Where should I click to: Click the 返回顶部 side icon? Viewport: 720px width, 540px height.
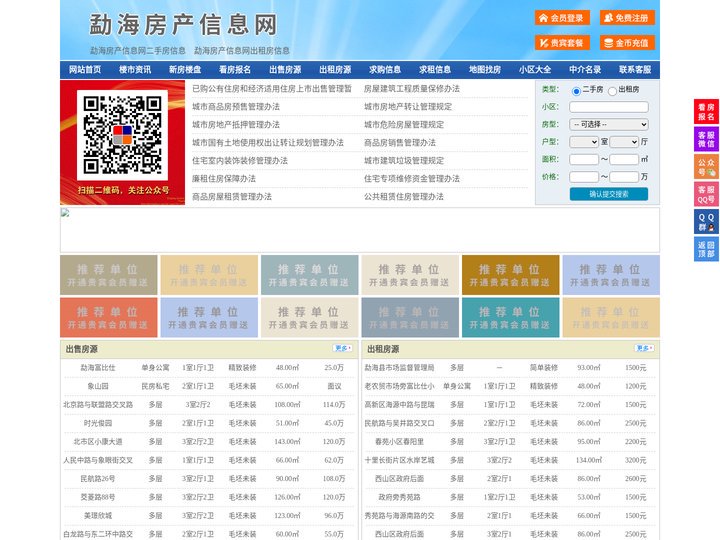tap(706, 249)
